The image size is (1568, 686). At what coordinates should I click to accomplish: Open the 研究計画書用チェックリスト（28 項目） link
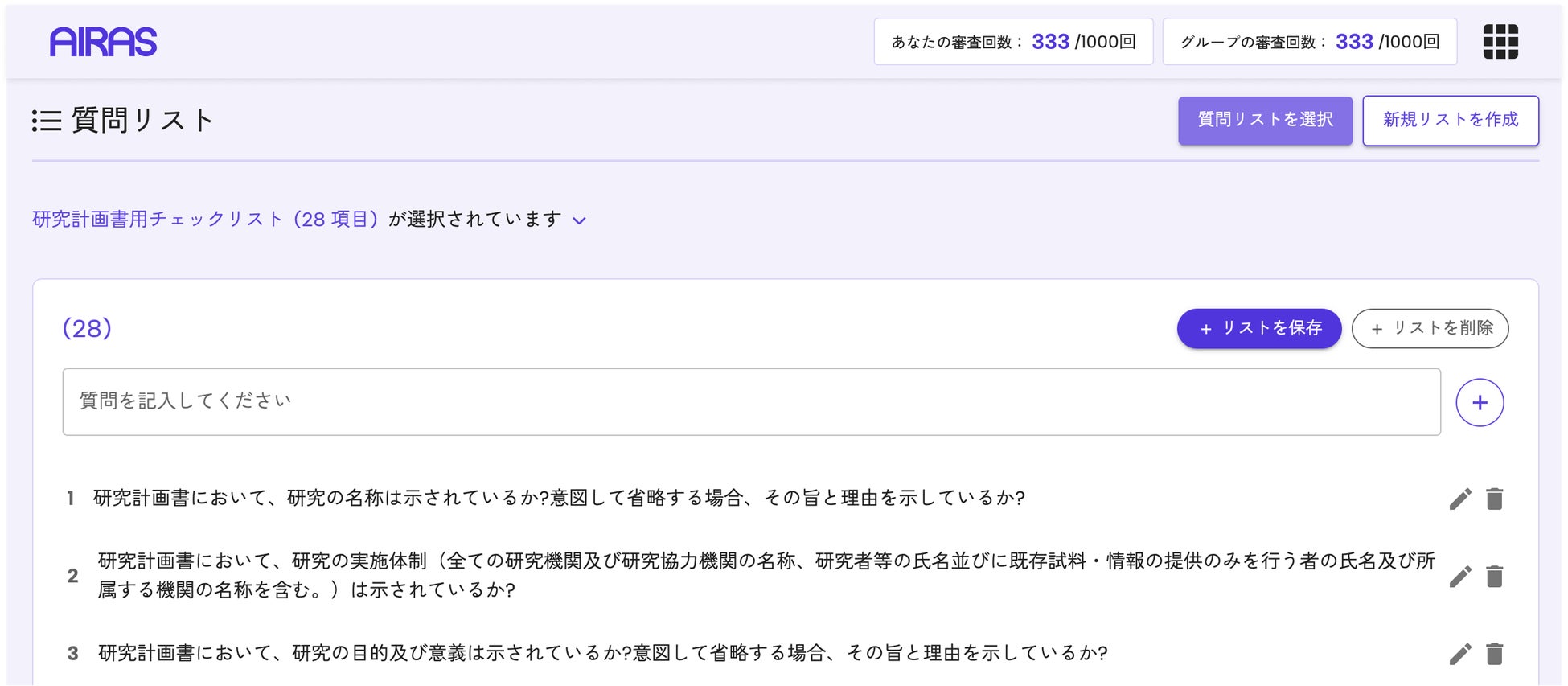pos(205,219)
